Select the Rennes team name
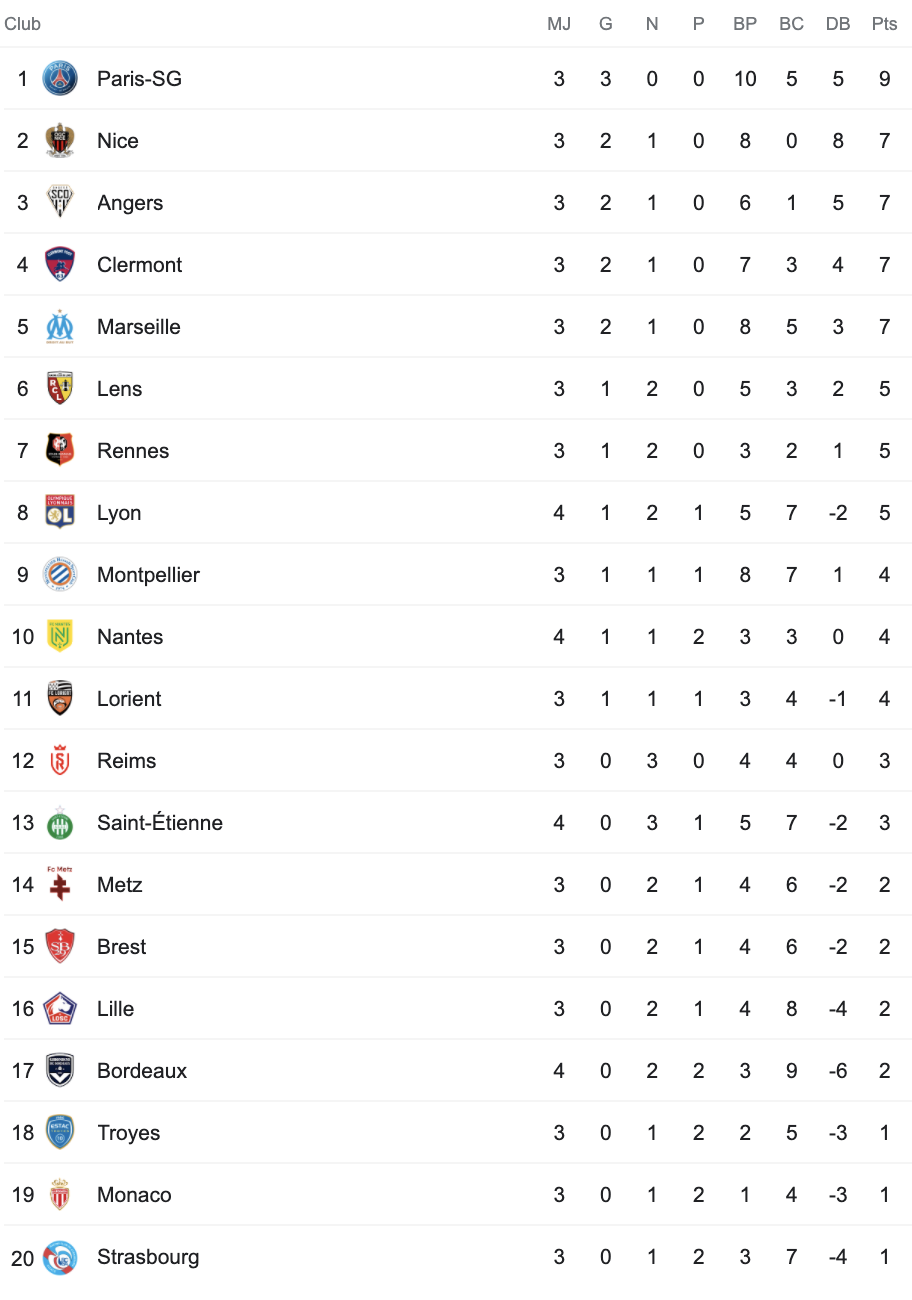Image resolution: width=912 pixels, height=1300 pixels. pos(133,451)
